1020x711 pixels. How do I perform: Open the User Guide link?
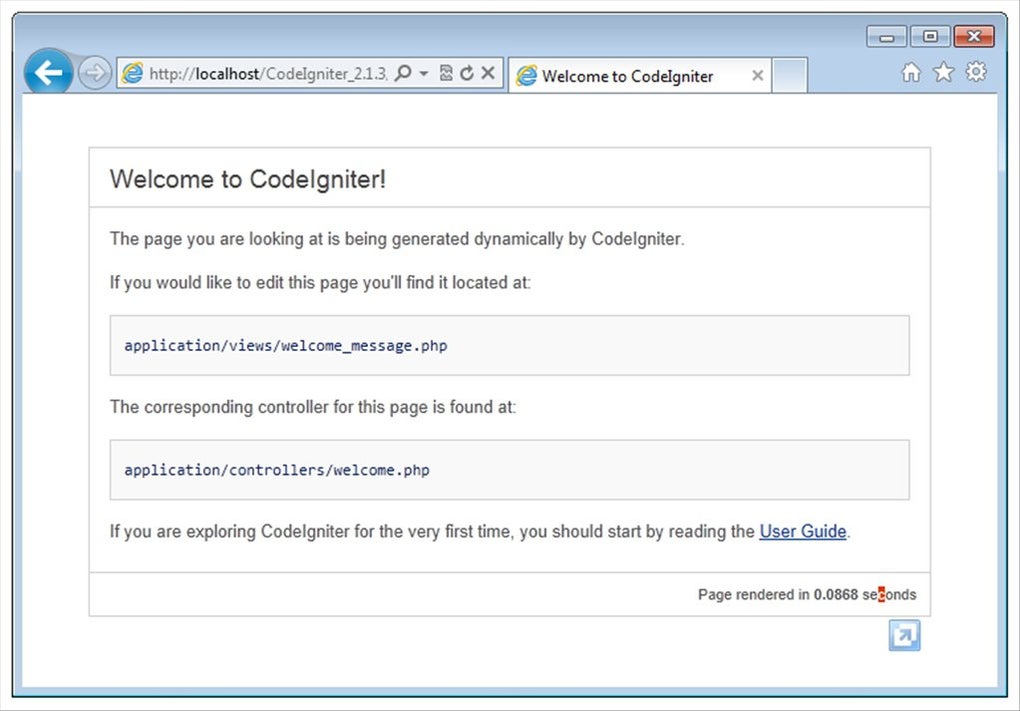click(x=802, y=531)
